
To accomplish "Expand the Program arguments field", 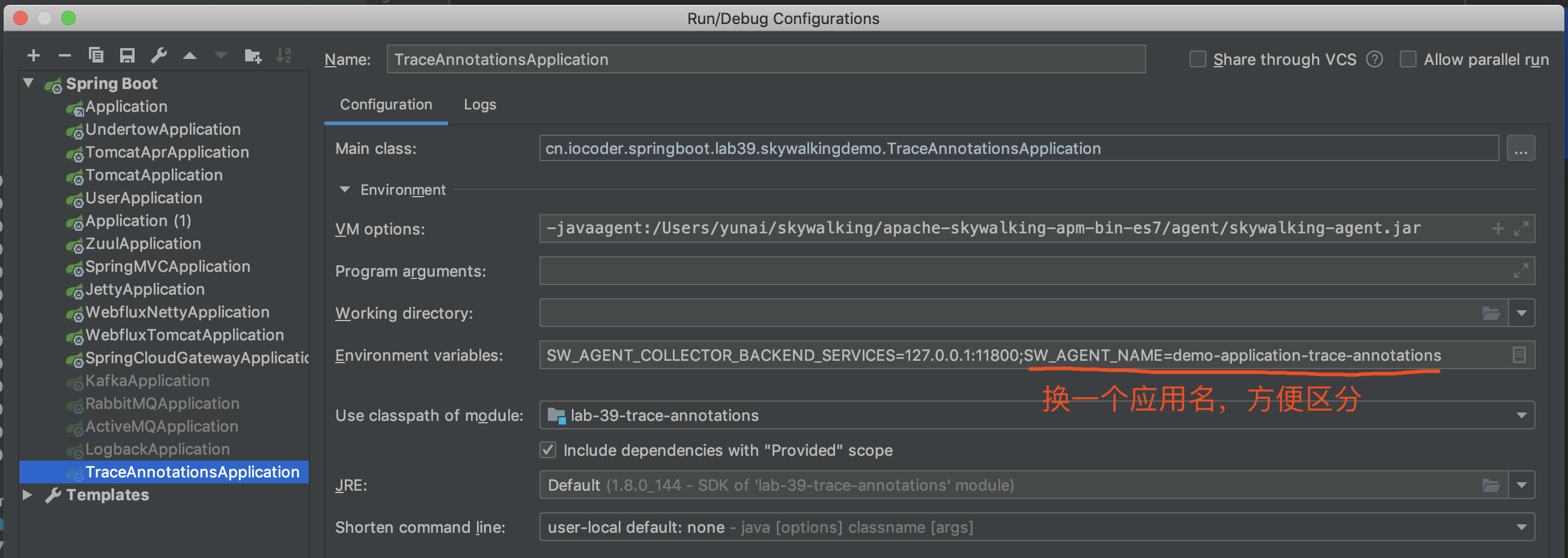I will coord(1521,271).
